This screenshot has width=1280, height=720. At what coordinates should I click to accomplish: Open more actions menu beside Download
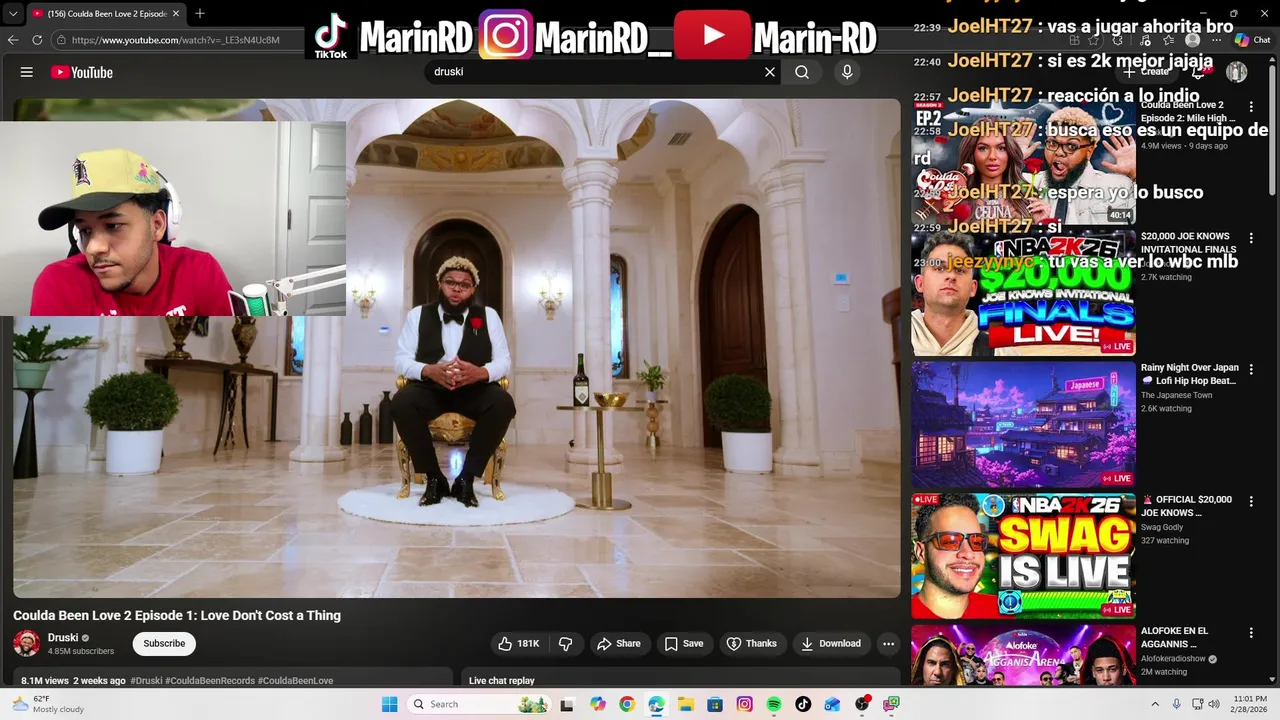[x=888, y=644]
